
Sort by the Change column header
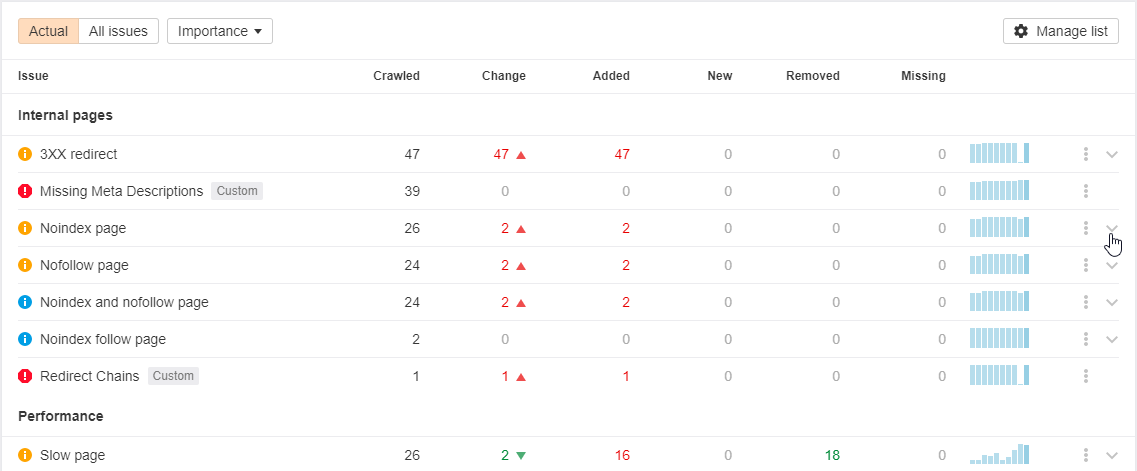[504, 75]
